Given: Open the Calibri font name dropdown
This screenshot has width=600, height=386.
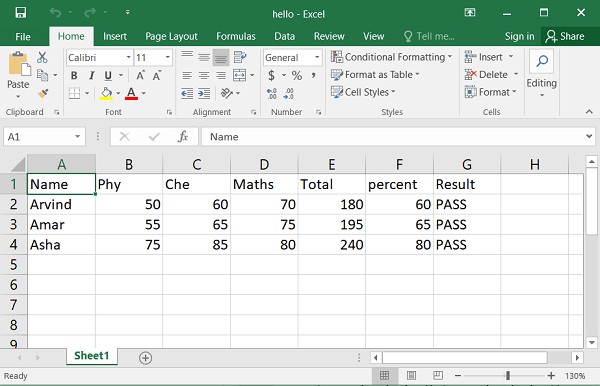Looking at the screenshot, I should 129,57.
